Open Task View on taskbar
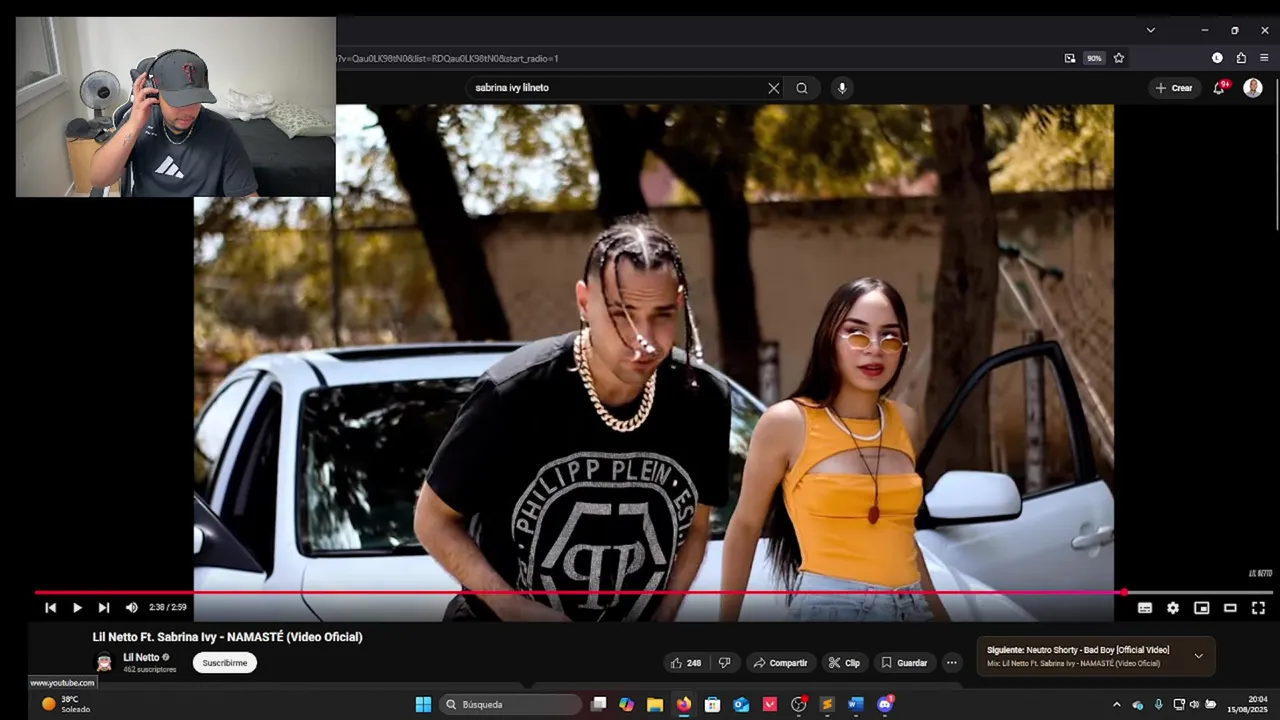Image resolution: width=1280 pixels, height=720 pixels. pos(599,704)
